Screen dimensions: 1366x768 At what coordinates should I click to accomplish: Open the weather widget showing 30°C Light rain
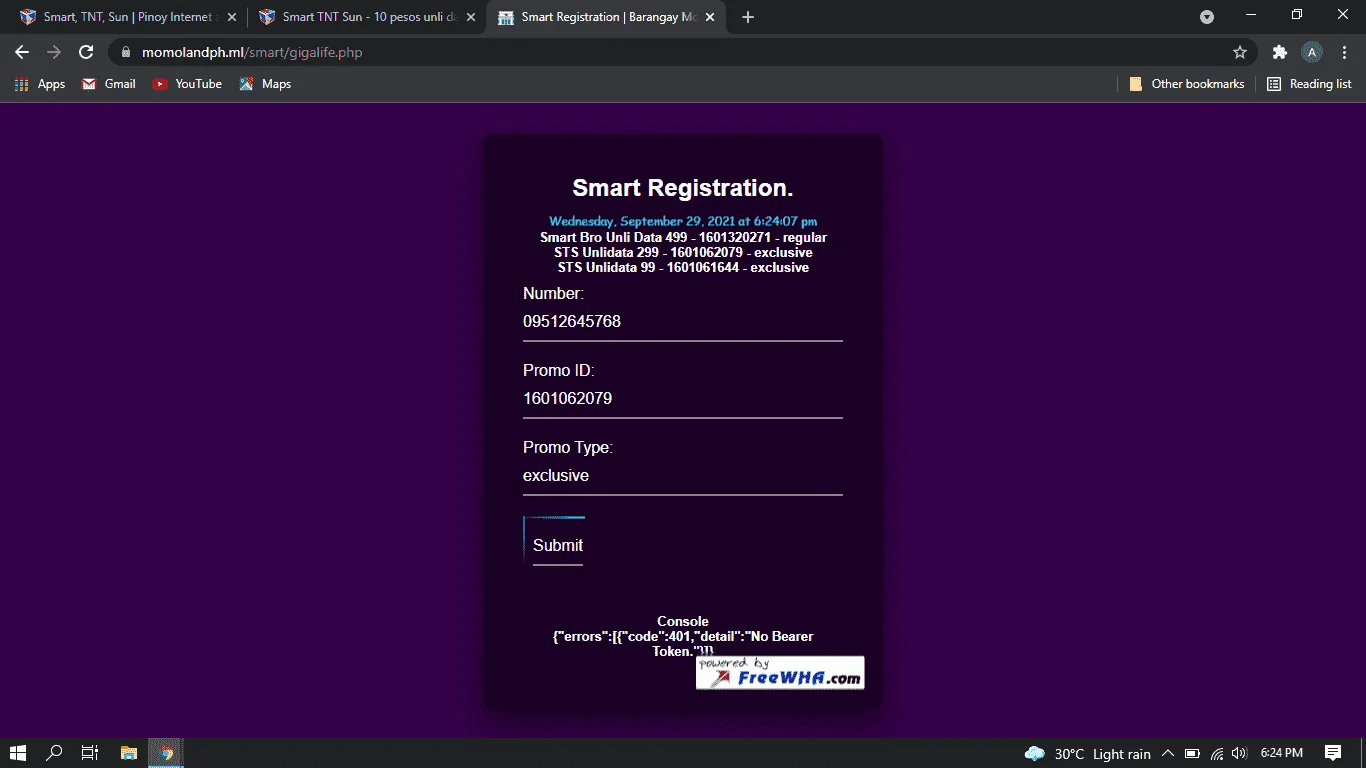pos(1087,753)
